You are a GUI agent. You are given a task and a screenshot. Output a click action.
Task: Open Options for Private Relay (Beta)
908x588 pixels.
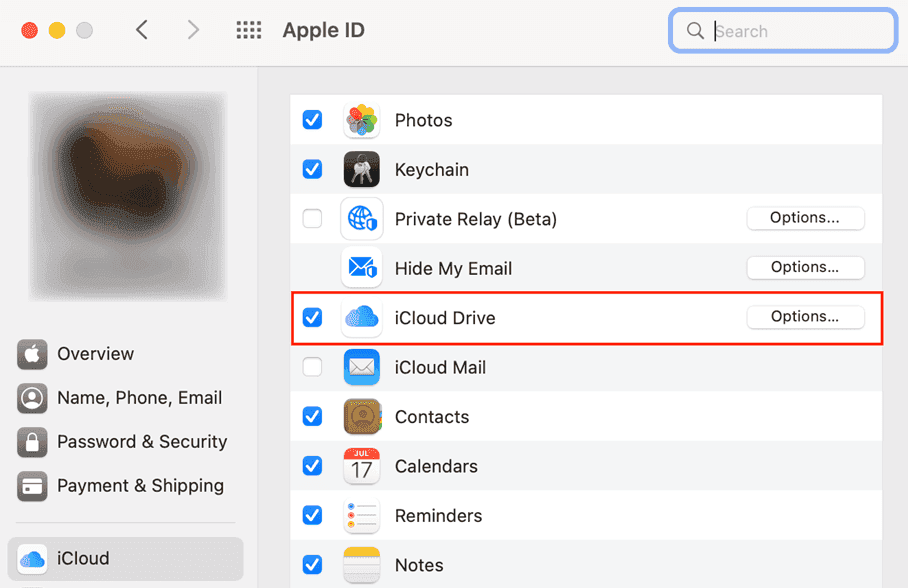pos(805,218)
